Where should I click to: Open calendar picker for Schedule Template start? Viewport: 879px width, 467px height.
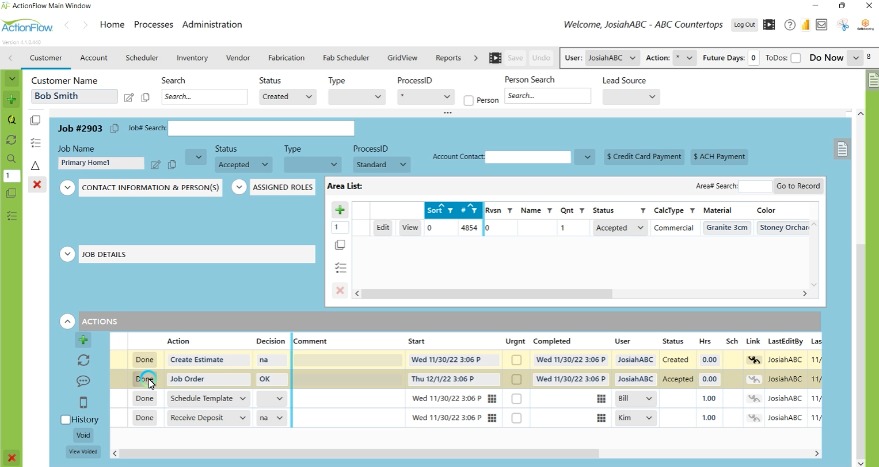coord(492,399)
